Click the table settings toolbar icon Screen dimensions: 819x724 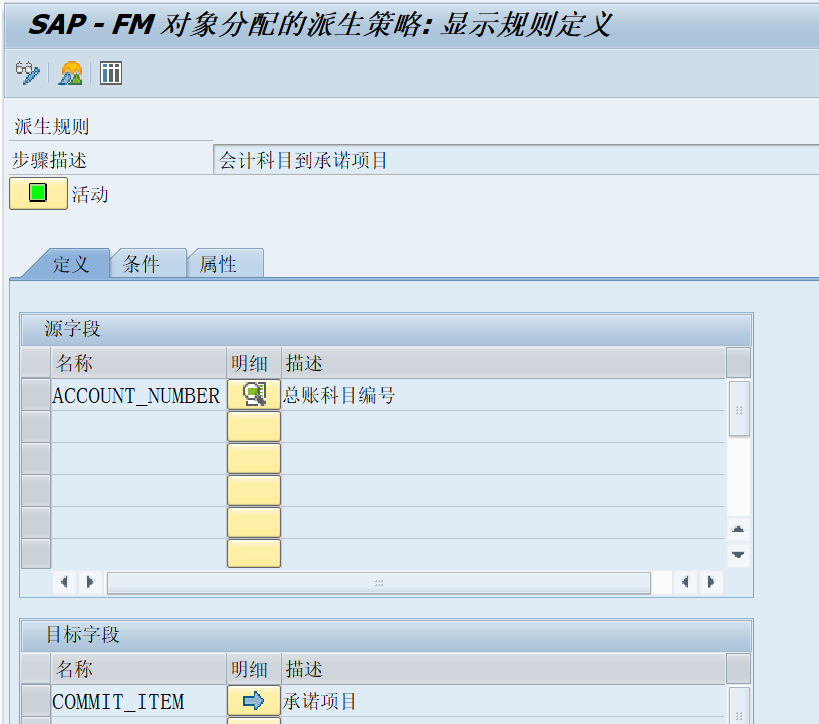pos(111,73)
